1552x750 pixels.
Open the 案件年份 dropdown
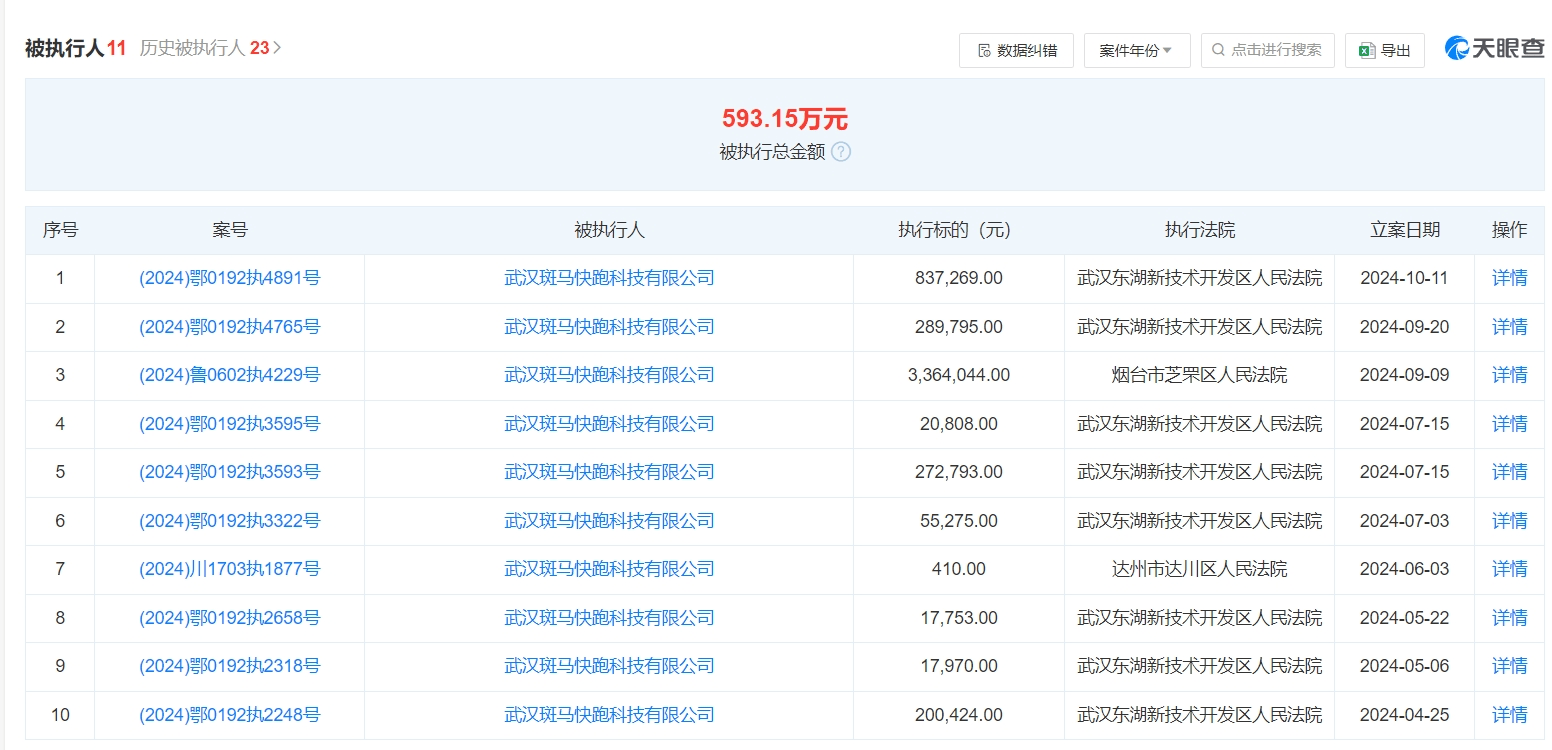click(x=1136, y=50)
